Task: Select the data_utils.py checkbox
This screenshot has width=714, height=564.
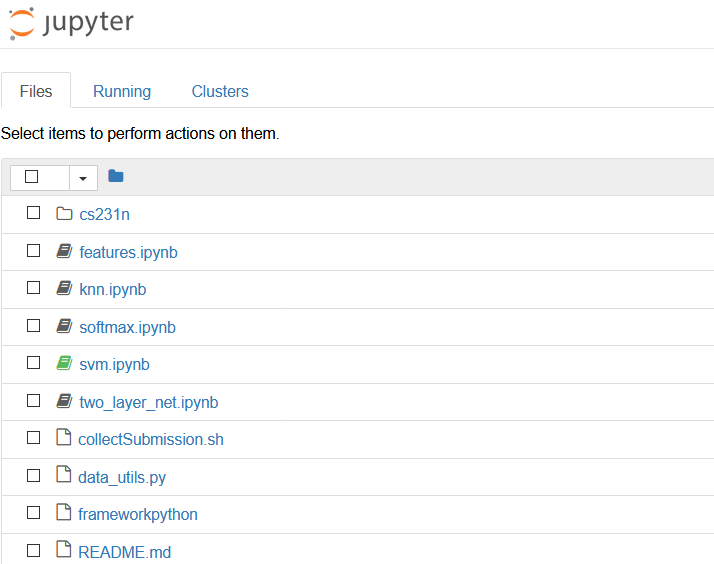Action: (33, 476)
